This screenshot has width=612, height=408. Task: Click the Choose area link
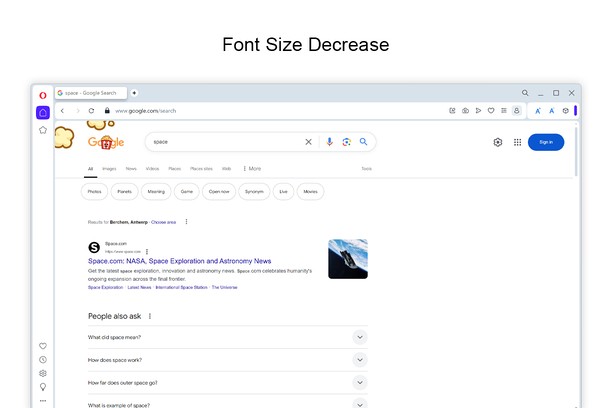[x=164, y=222]
